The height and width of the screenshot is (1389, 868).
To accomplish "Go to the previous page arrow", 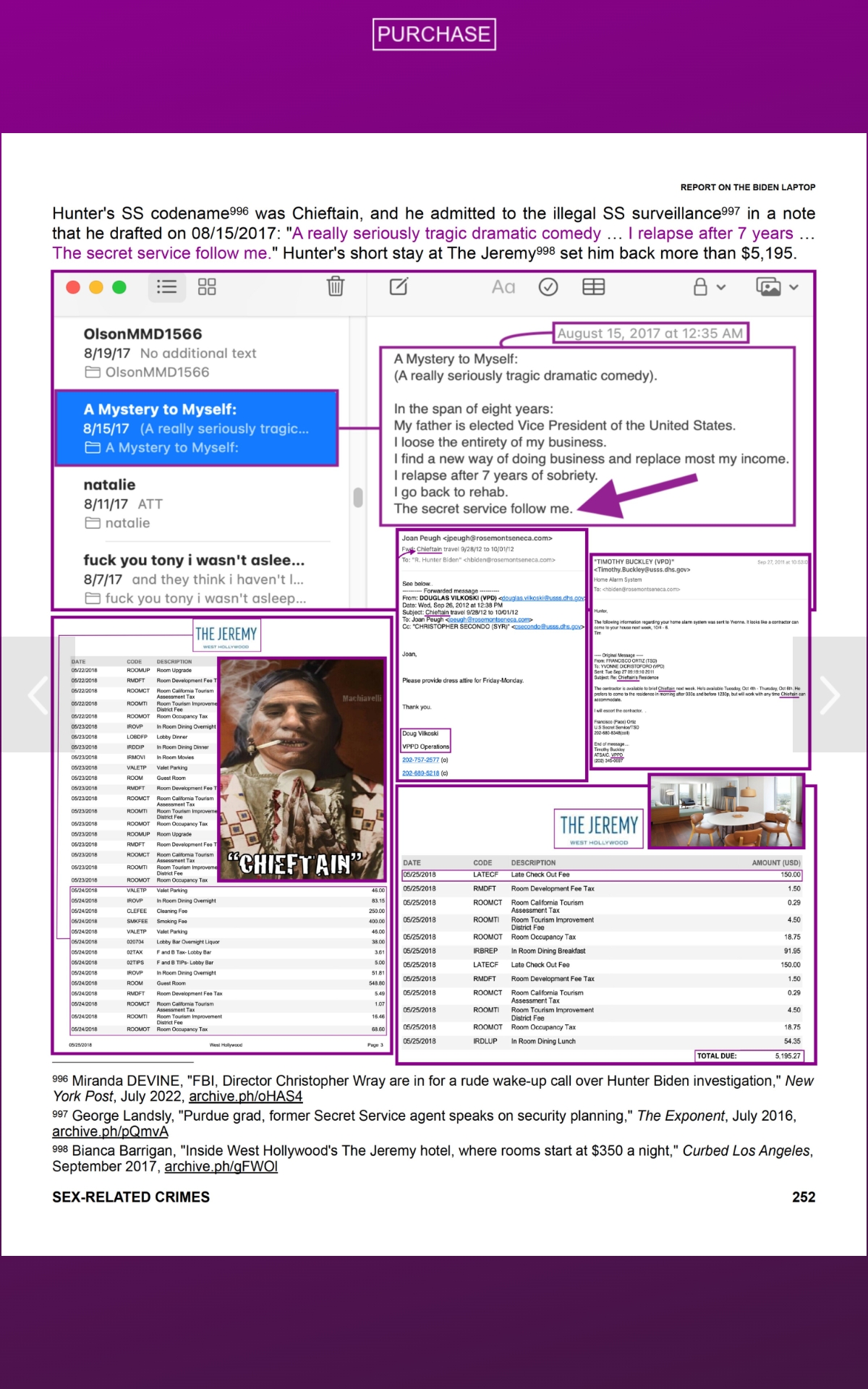I will [x=38, y=695].
